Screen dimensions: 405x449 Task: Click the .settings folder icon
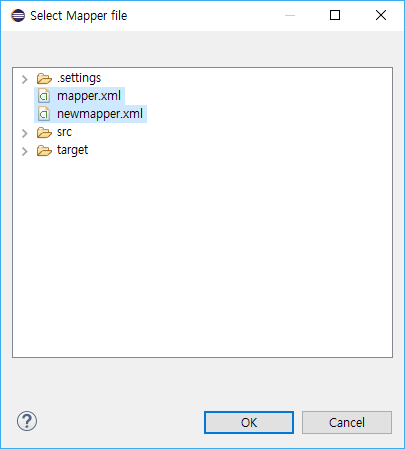click(x=44, y=79)
